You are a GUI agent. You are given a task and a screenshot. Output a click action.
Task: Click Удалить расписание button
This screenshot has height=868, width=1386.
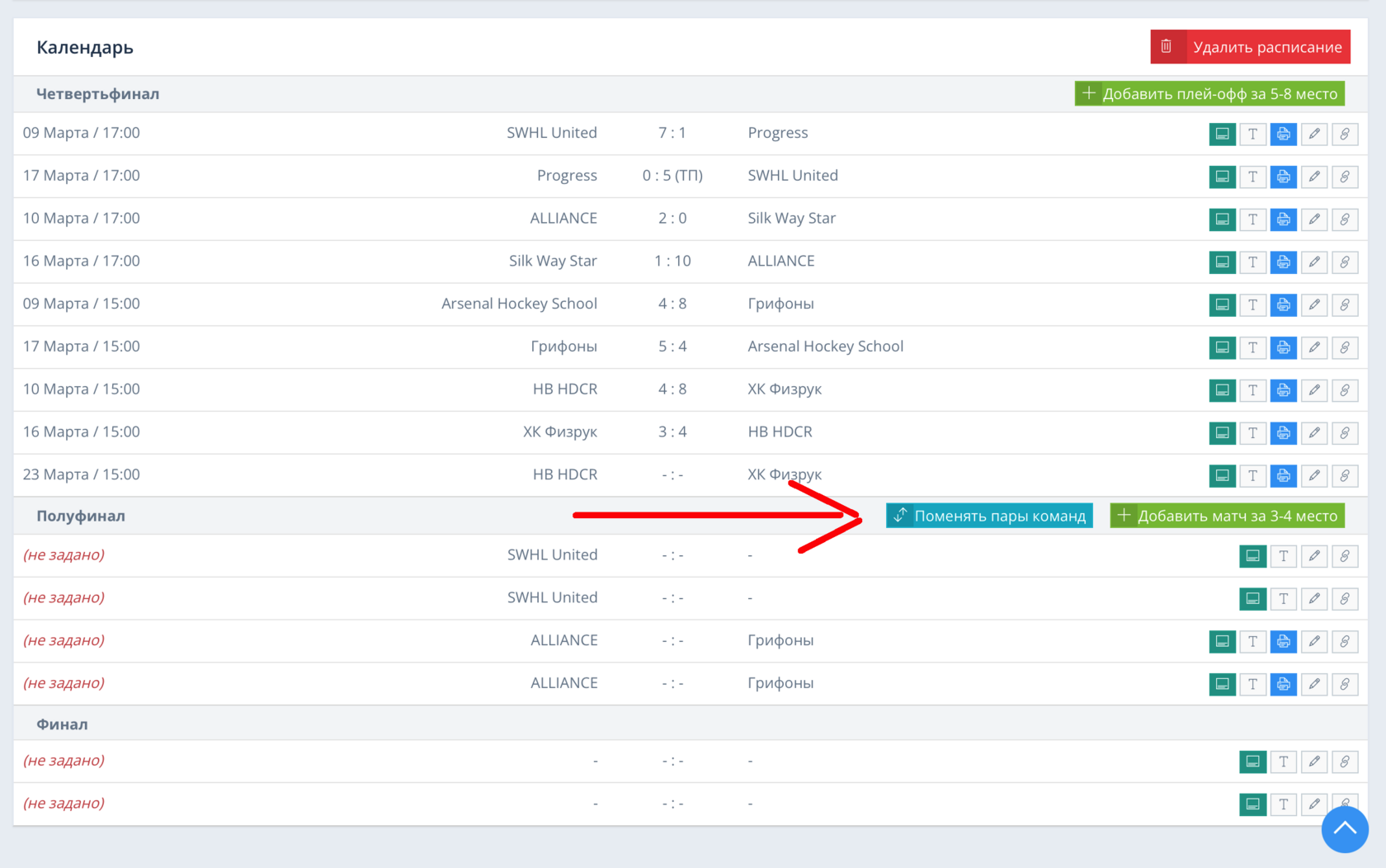tap(1250, 47)
